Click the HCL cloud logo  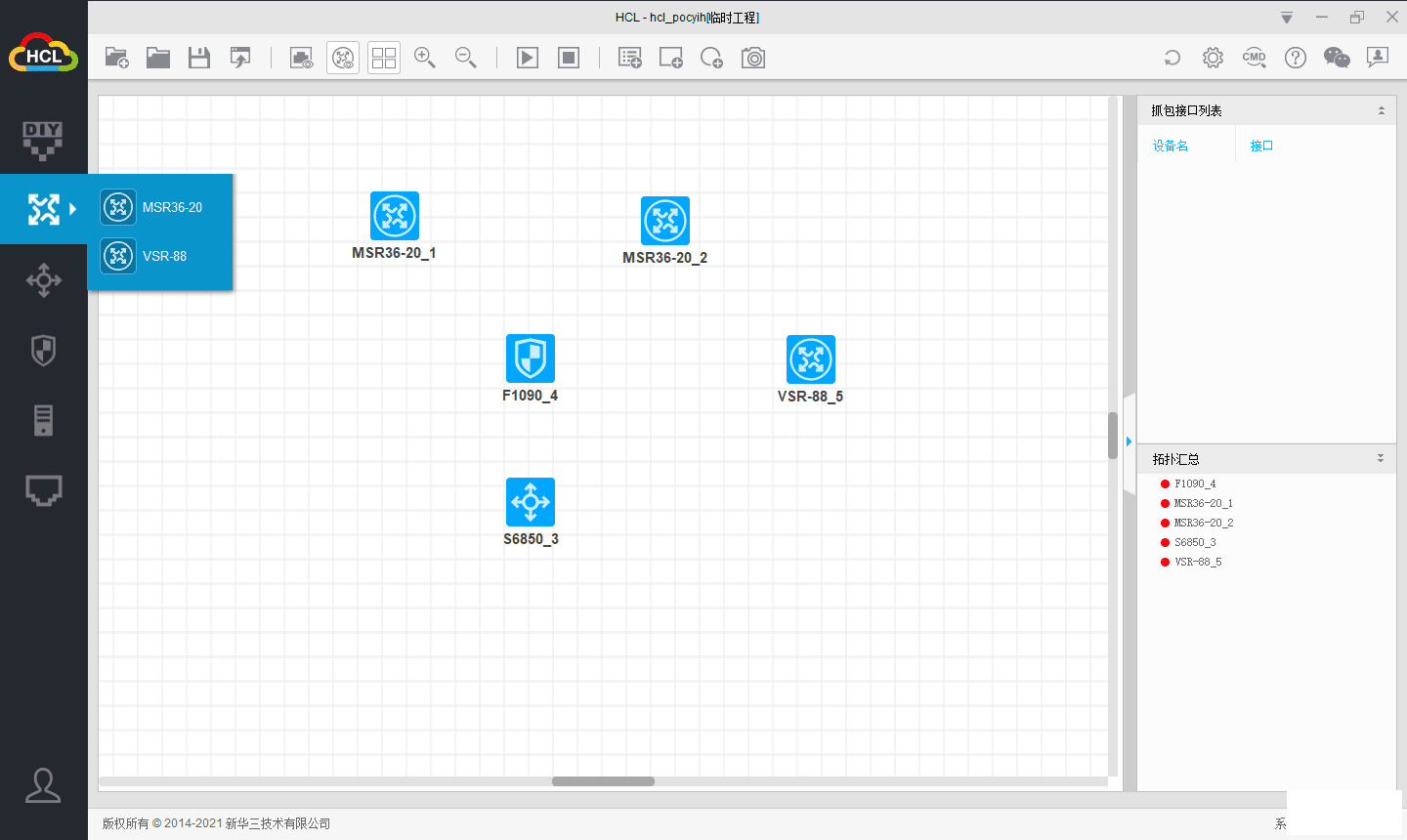click(x=43, y=55)
